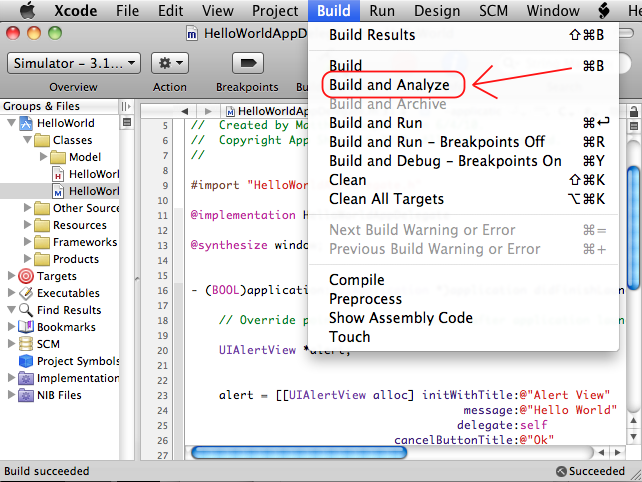Expand the Bookmarks group
642x482 pixels.
(11, 326)
